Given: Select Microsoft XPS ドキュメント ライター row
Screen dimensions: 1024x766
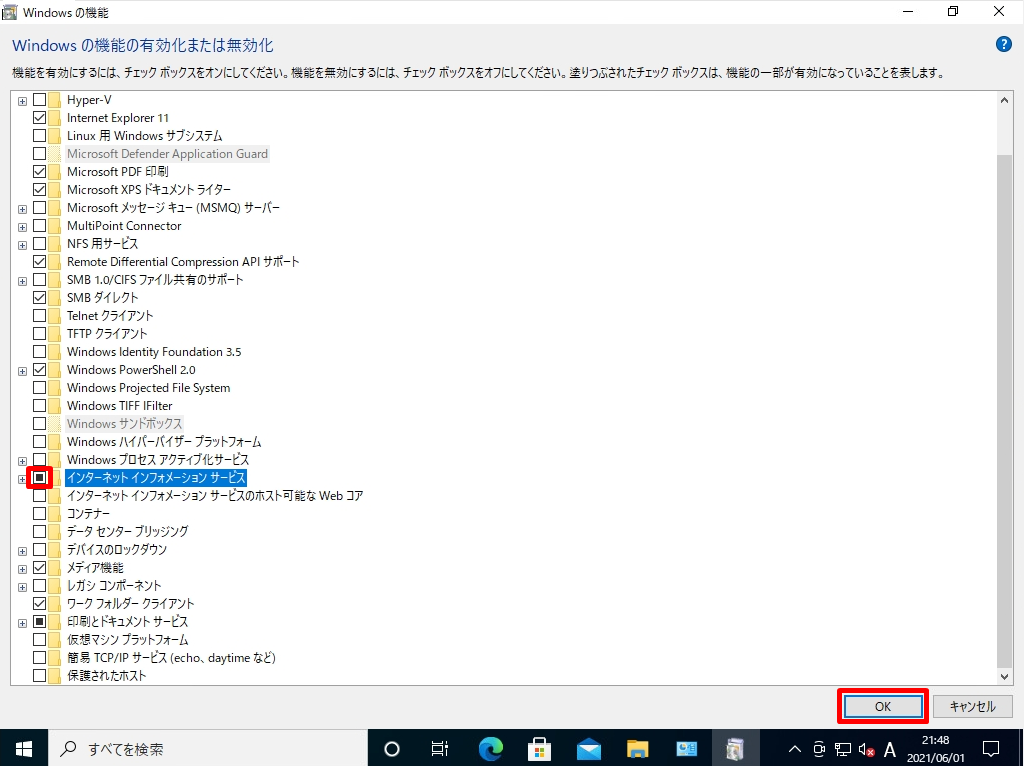Looking at the screenshot, I should (149, 189).
